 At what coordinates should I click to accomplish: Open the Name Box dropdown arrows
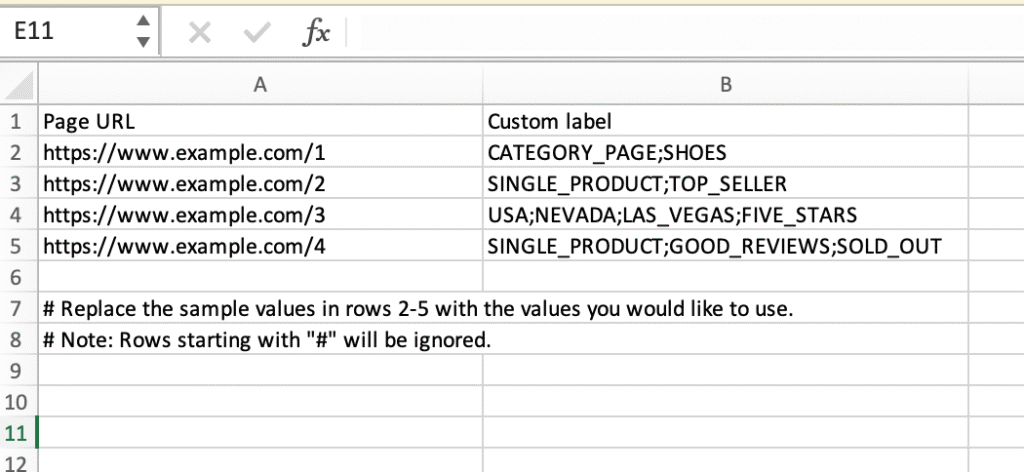pyautogui.click(x=143, y=32)
